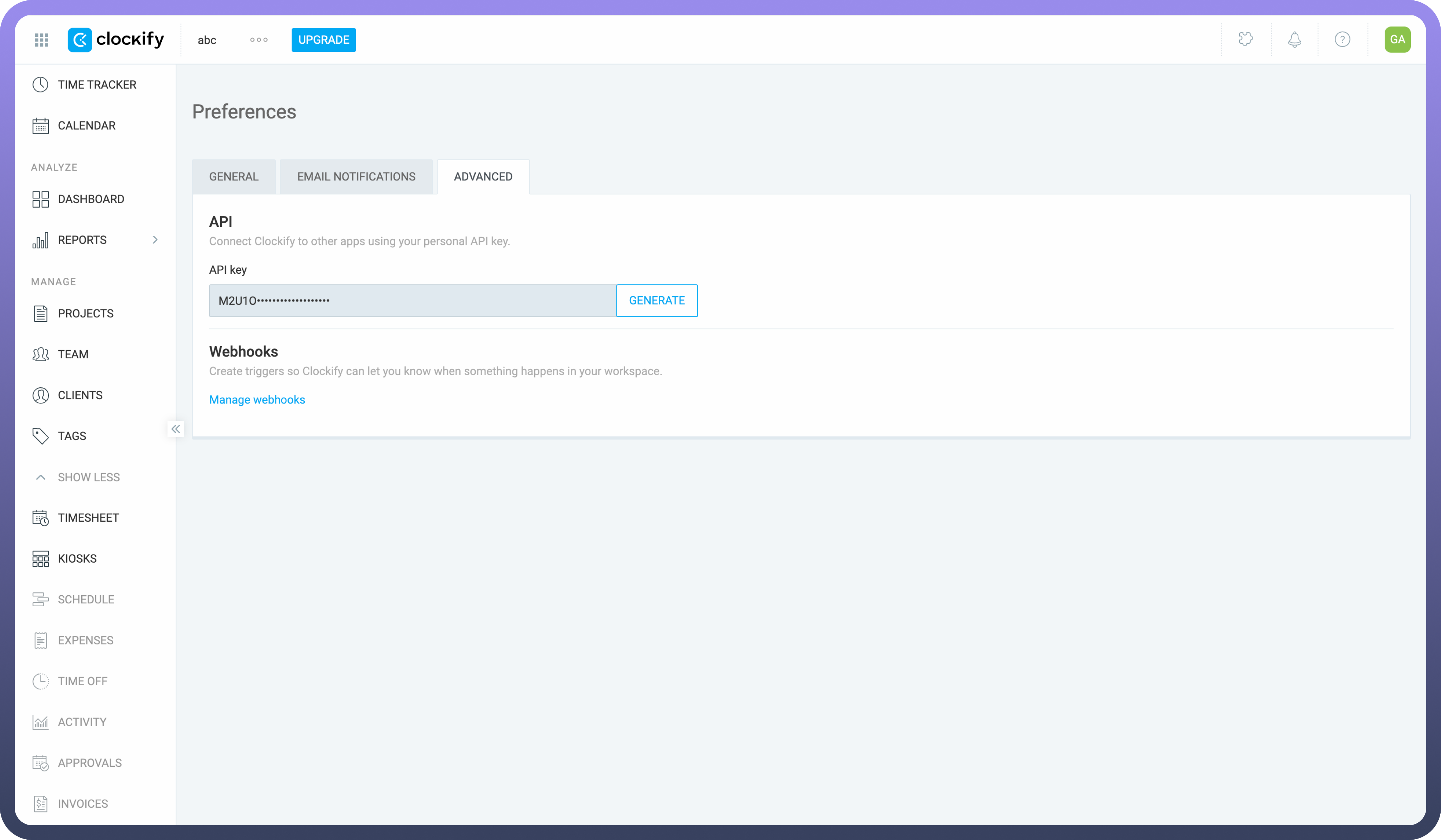
Task: Collapse sidebar with Show Less
Action: click(88, 477)
